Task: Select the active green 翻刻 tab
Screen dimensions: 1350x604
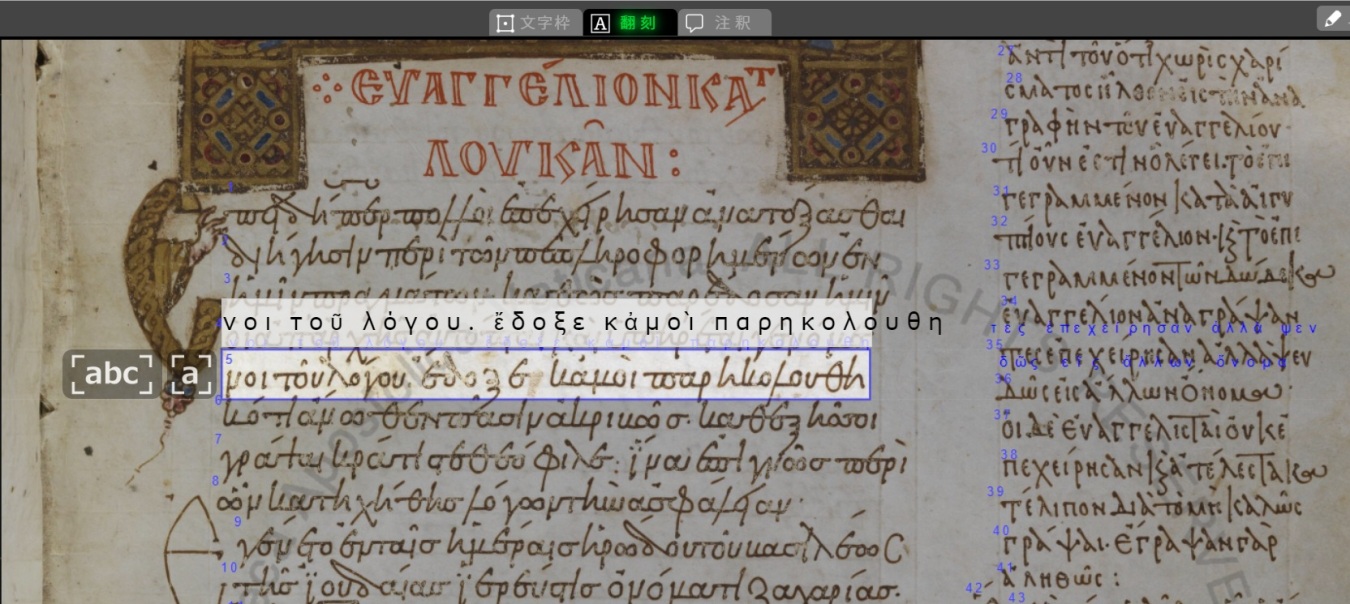Action: coord(640,22)
